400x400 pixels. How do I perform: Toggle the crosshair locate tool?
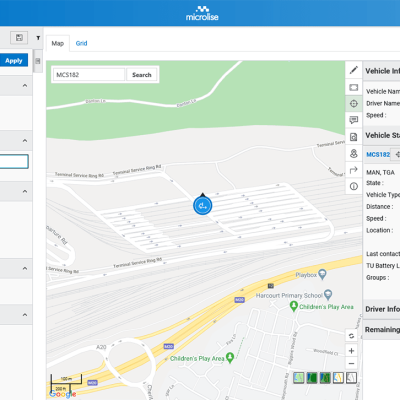(x=354, y=104)
